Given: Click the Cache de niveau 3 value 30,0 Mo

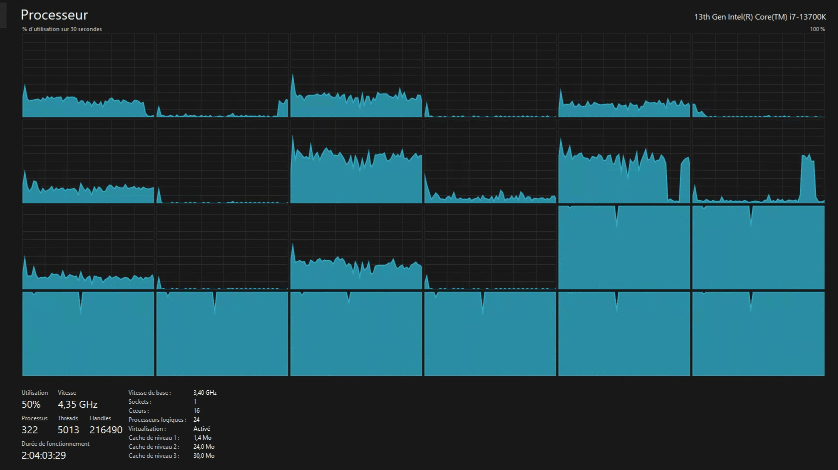Looking at the screenshot, I should pos(203,456).
